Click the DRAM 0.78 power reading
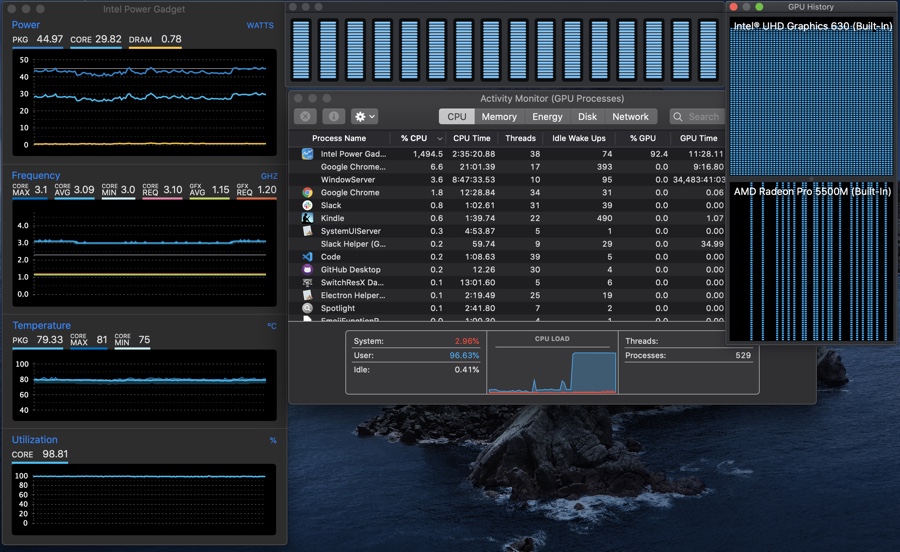This screenshot has width=900, height=552. 155,40
